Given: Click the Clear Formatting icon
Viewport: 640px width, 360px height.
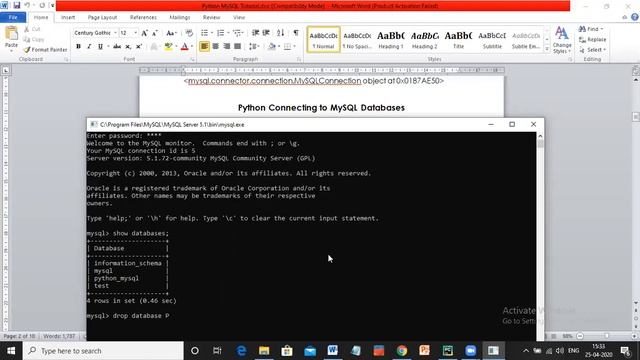Looking at the screenshot, I should tap(189, 33).
